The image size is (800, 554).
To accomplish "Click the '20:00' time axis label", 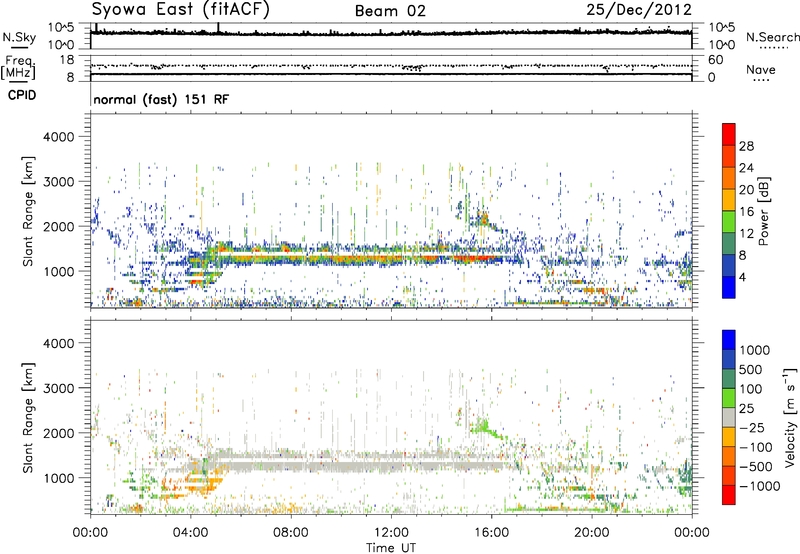I will pyautogui.click(x=591, y=533).
